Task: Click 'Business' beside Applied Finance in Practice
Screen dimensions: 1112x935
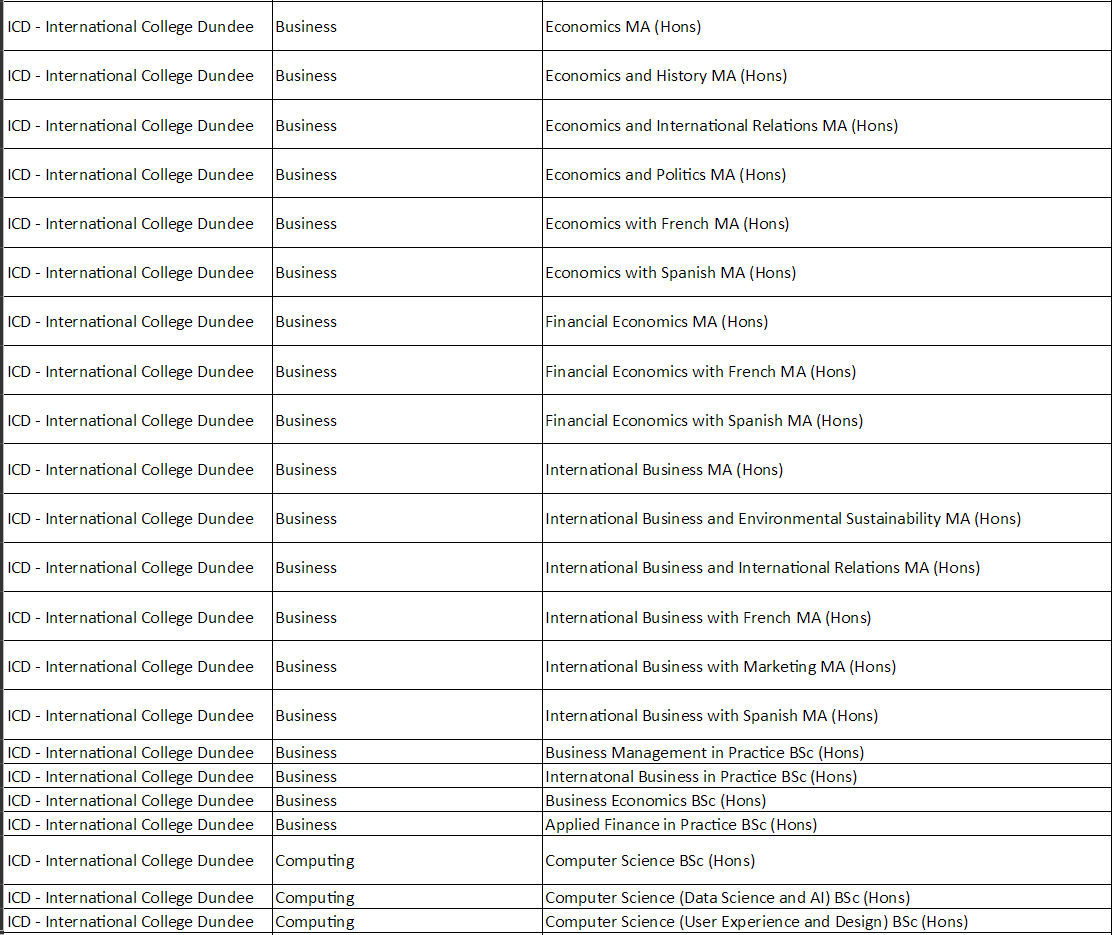Action: (306, 824)
